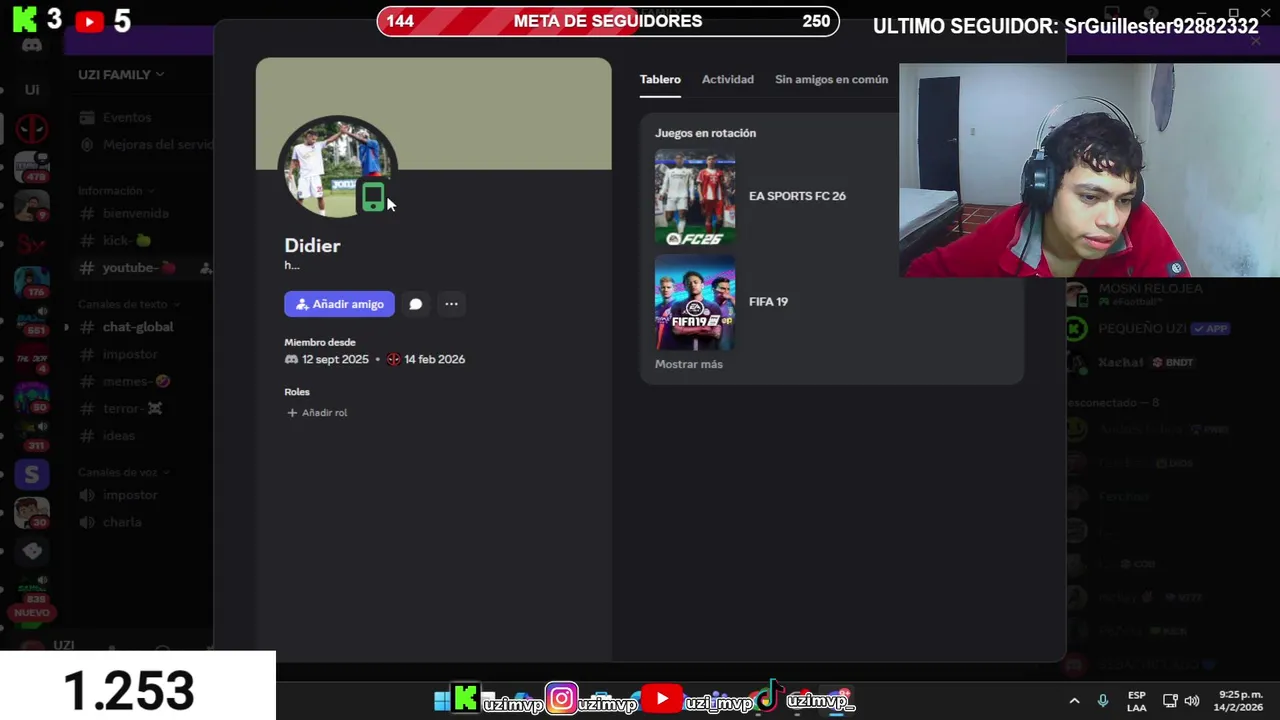Open the network icon in system tray

click(x=1170, y=701)
